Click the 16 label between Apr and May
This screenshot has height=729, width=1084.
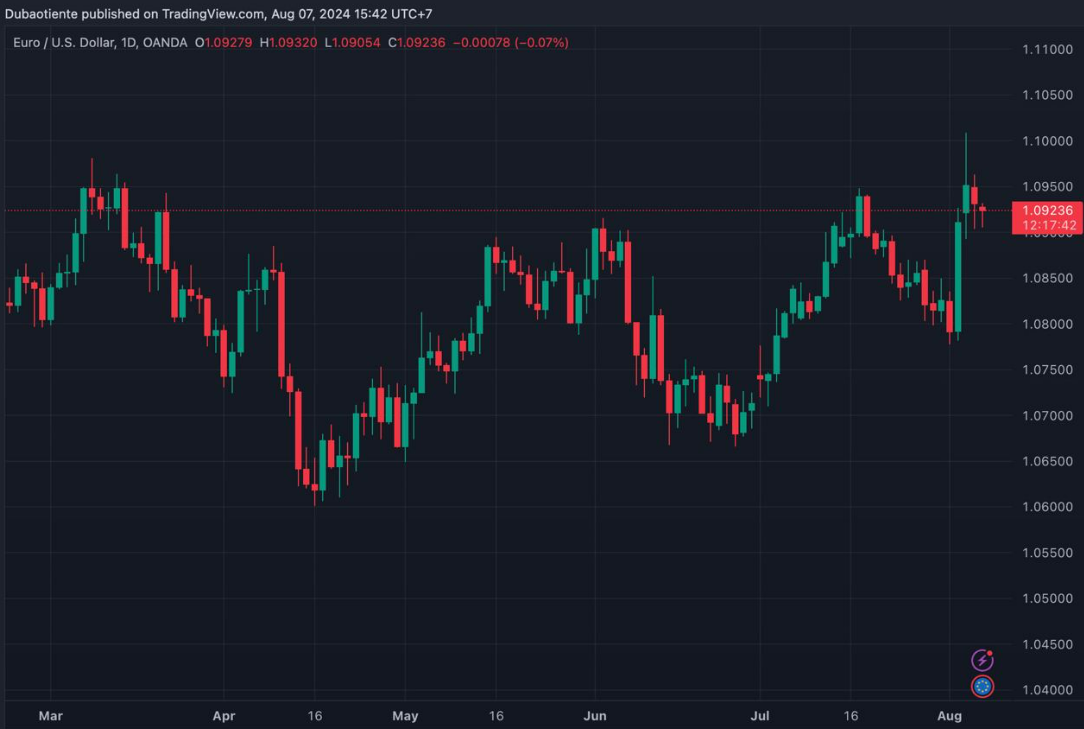point(315,716)
